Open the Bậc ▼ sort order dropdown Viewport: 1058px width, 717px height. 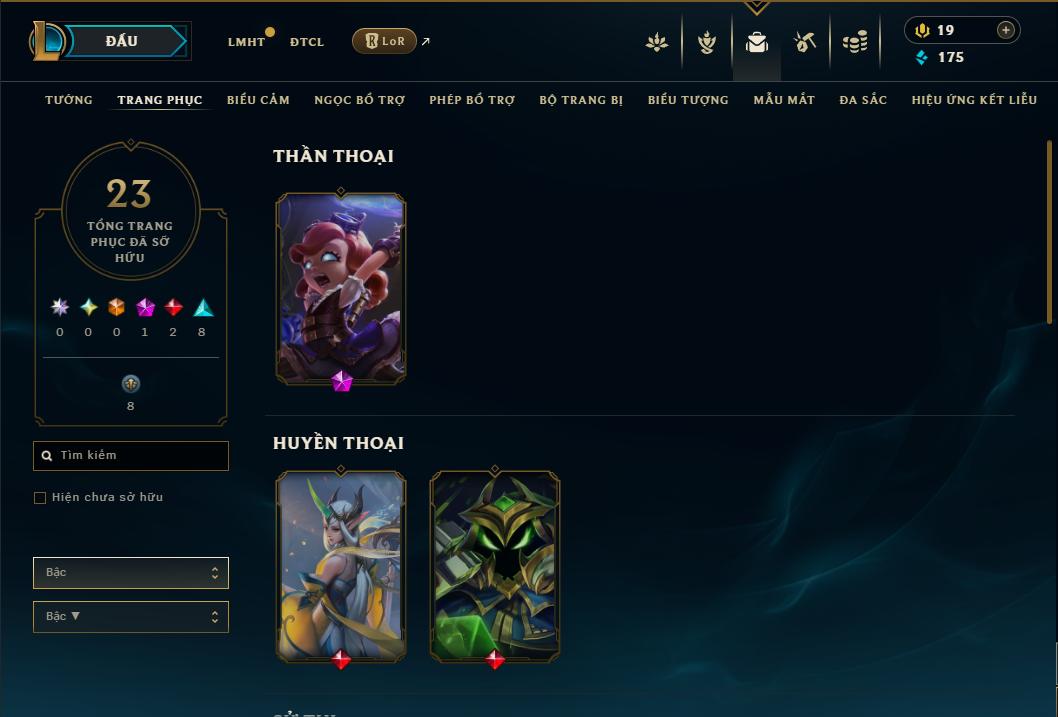[131, 616]
